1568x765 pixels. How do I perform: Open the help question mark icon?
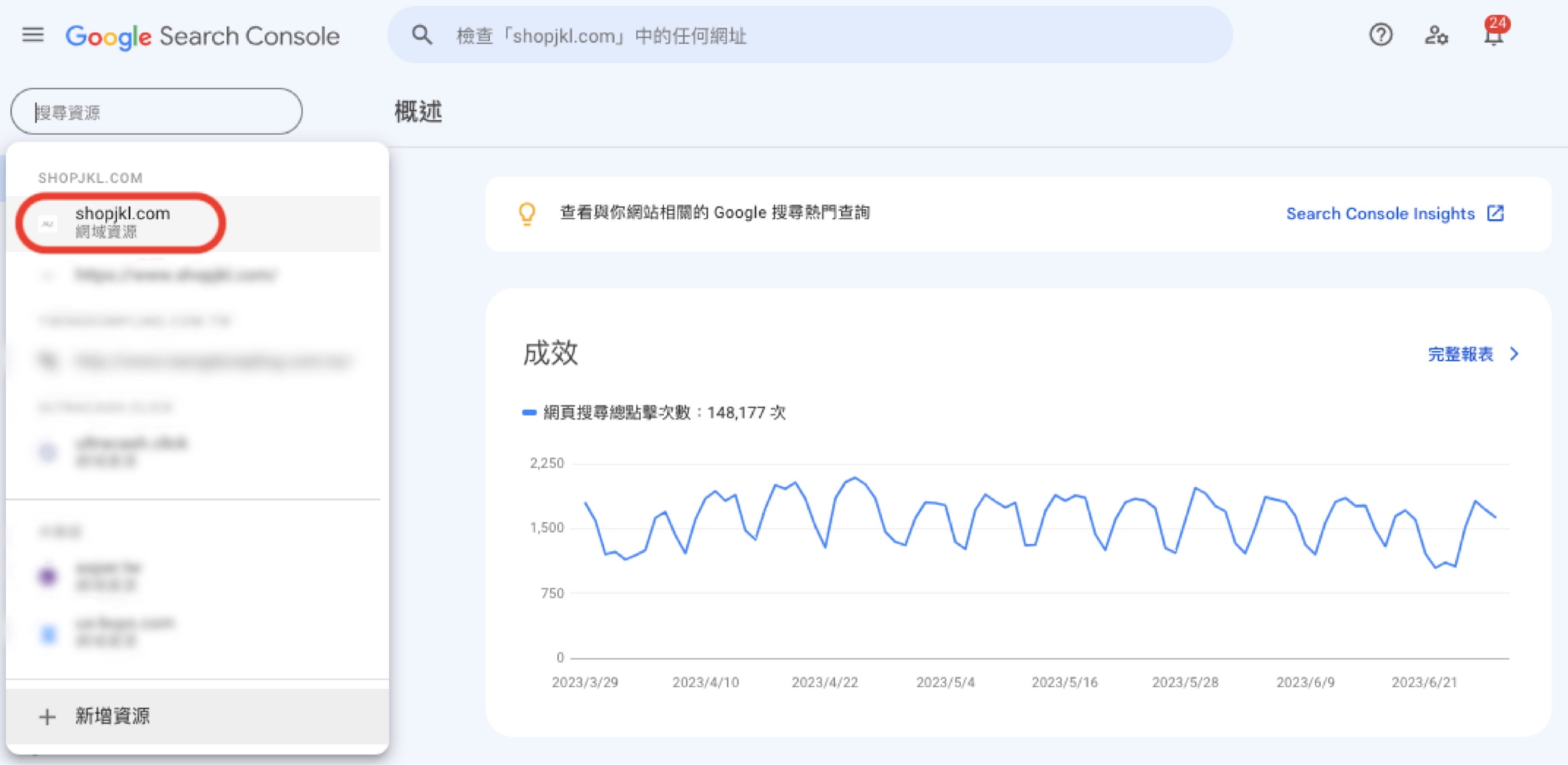1380,35
